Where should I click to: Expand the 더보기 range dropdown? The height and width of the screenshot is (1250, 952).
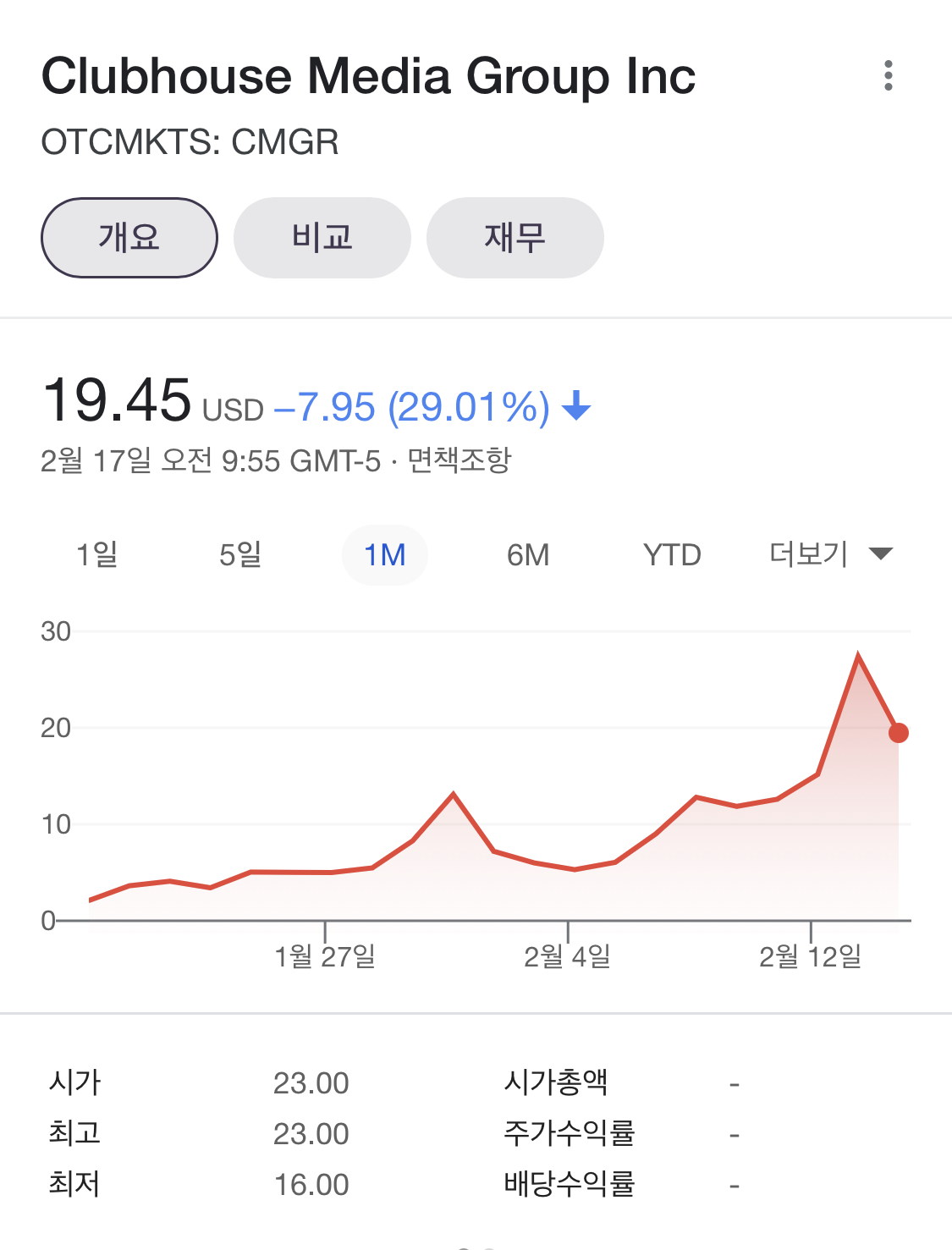point(830,554)
